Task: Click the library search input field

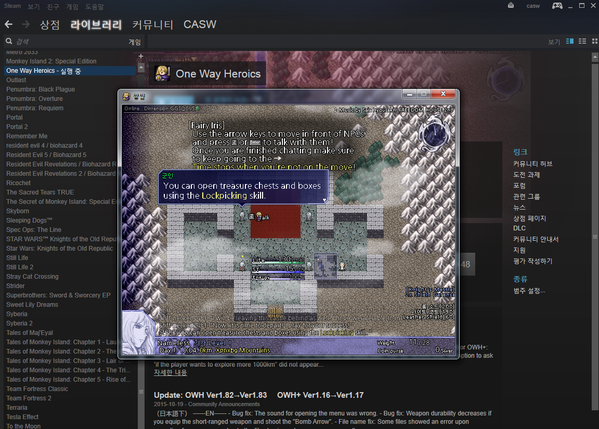Action: tap(71, 41)
